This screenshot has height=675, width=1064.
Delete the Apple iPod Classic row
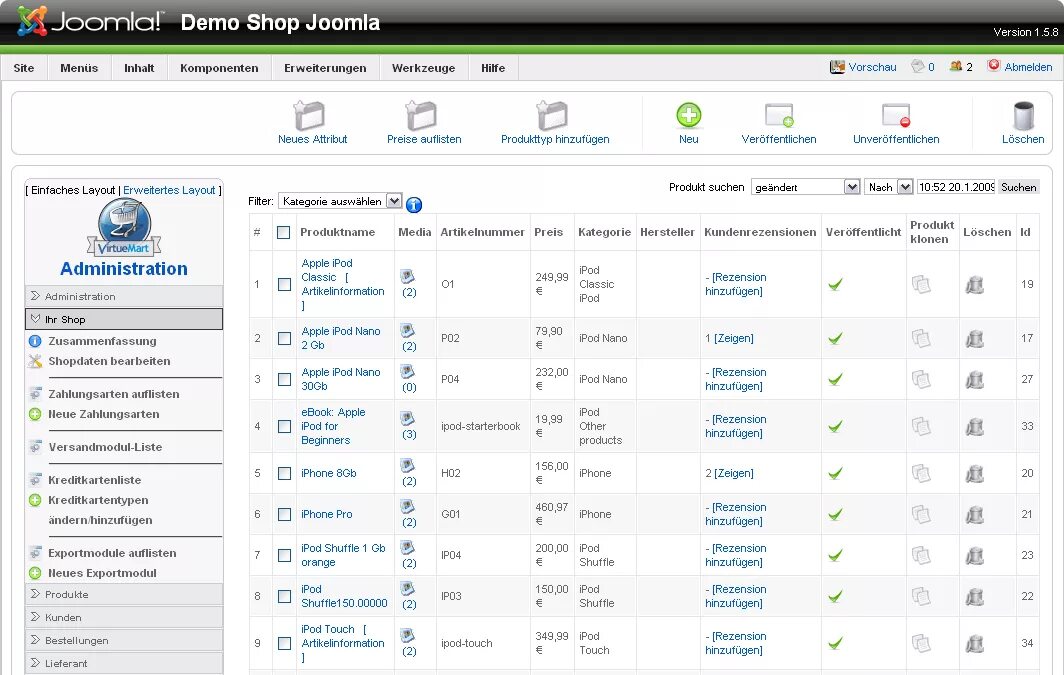pyautogui.click(x=974, y=284)
